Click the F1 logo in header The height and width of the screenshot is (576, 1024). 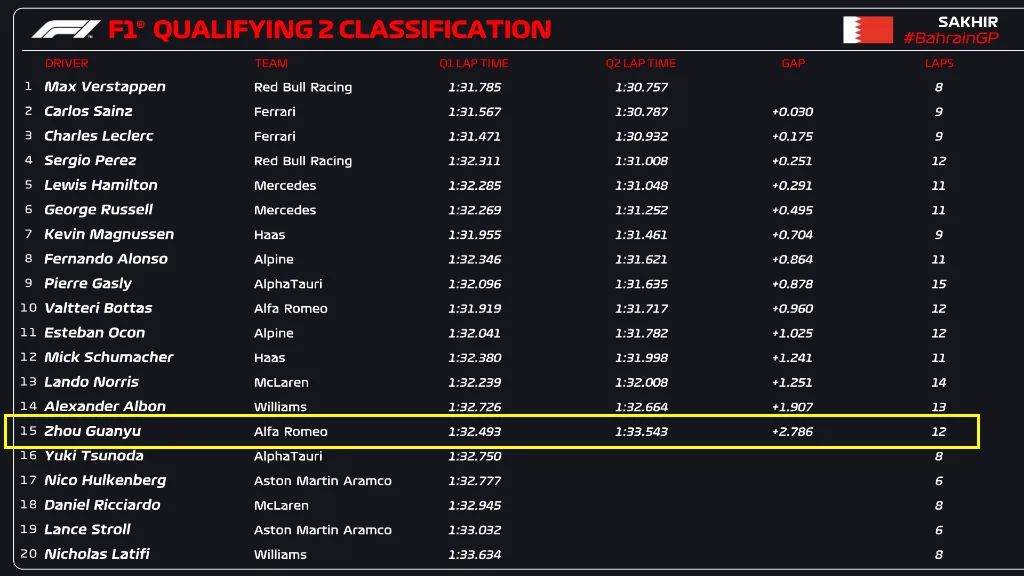(65, 29)
